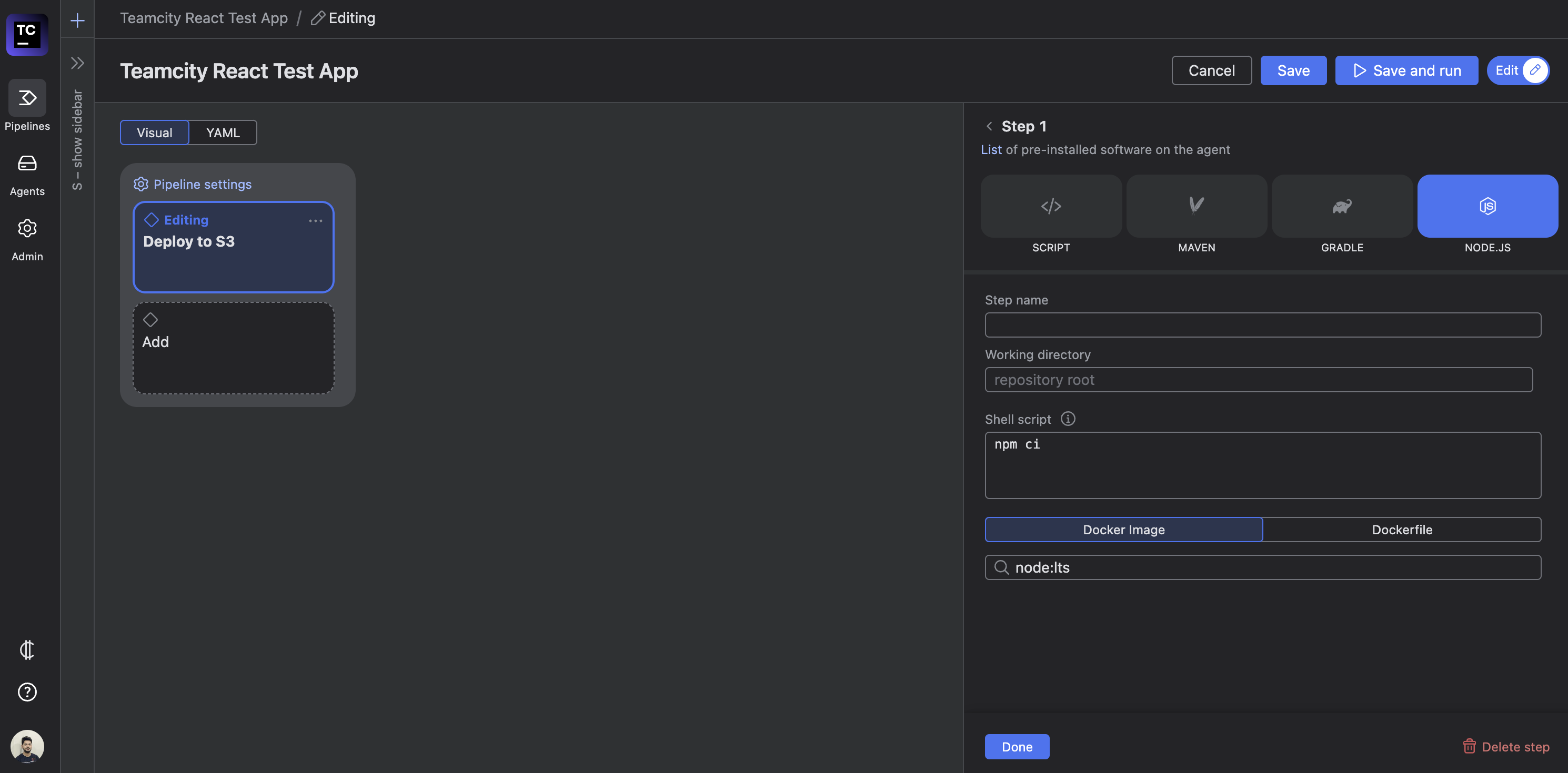Click the Cancel button
1568x773 pixels.
1211,70
